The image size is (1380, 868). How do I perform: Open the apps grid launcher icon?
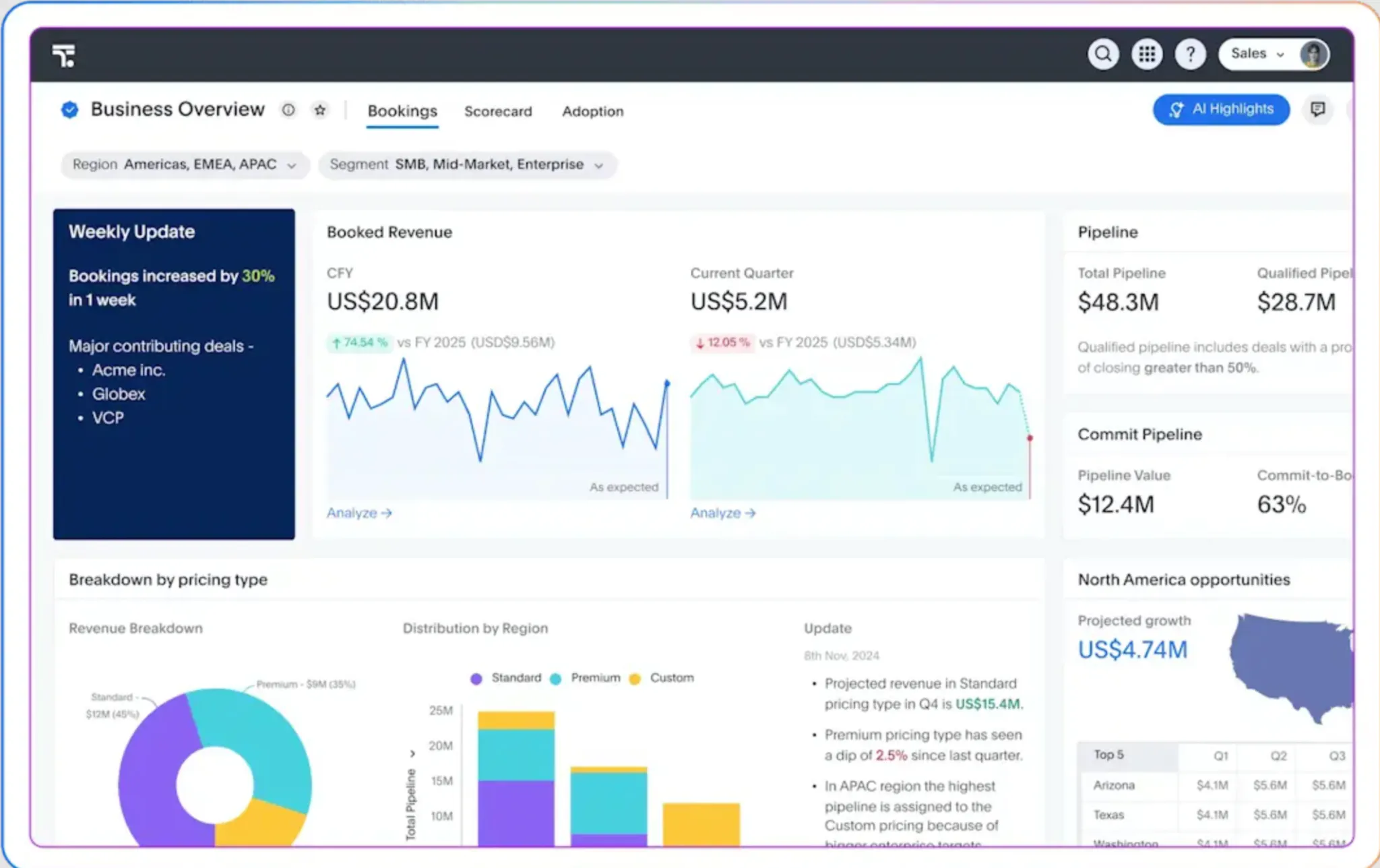coord(1147,54)
